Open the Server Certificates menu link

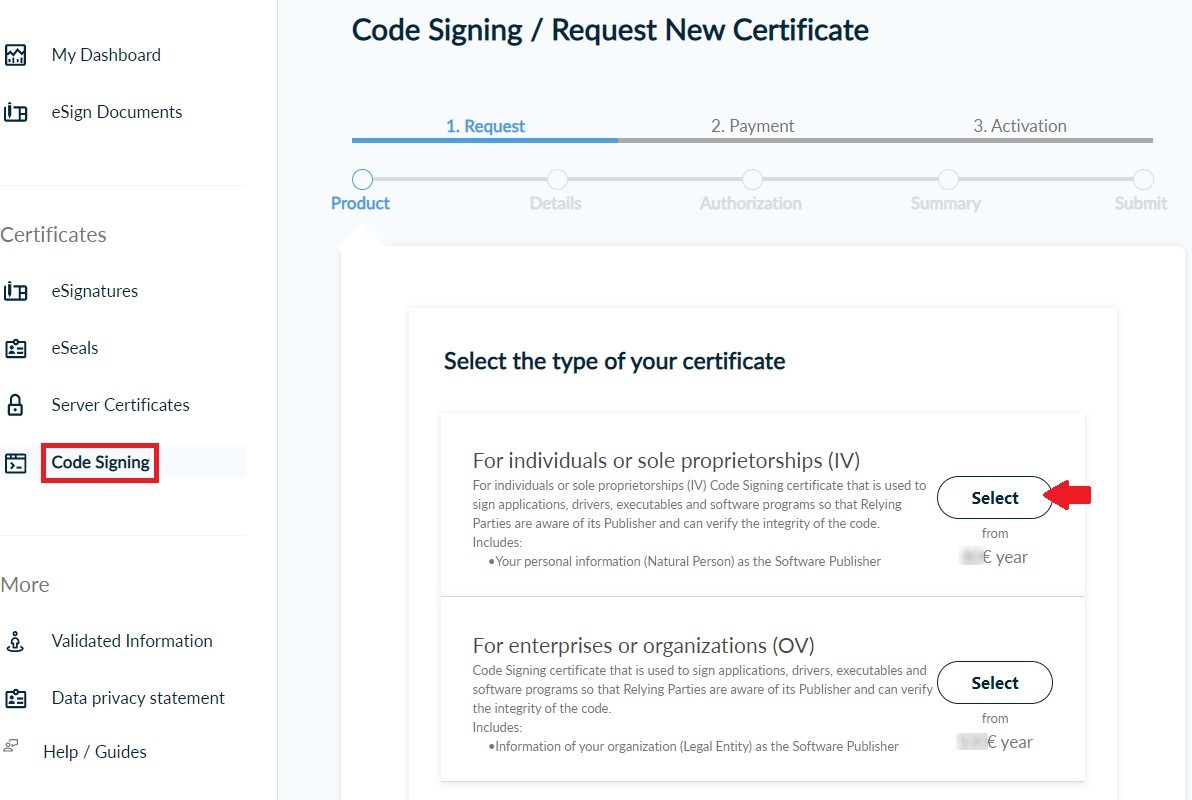pyautogui.click(x=120, y=405)
